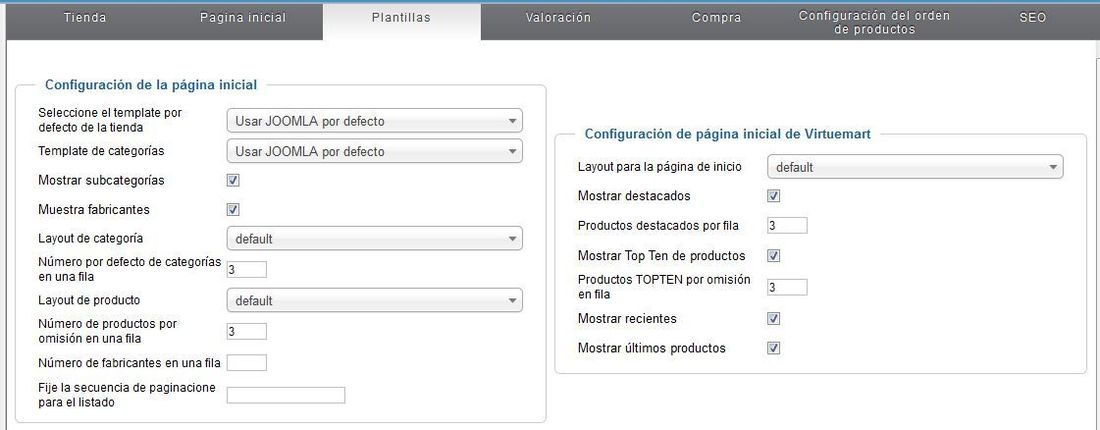Open Configuración del orden de productos tab
Image resolution: width=1100 pixels, height=430 pixels.
[875, 22]
